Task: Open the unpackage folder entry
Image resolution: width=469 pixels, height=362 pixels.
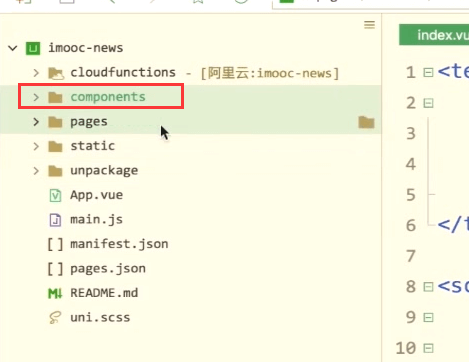Action: tap(104, 171)
